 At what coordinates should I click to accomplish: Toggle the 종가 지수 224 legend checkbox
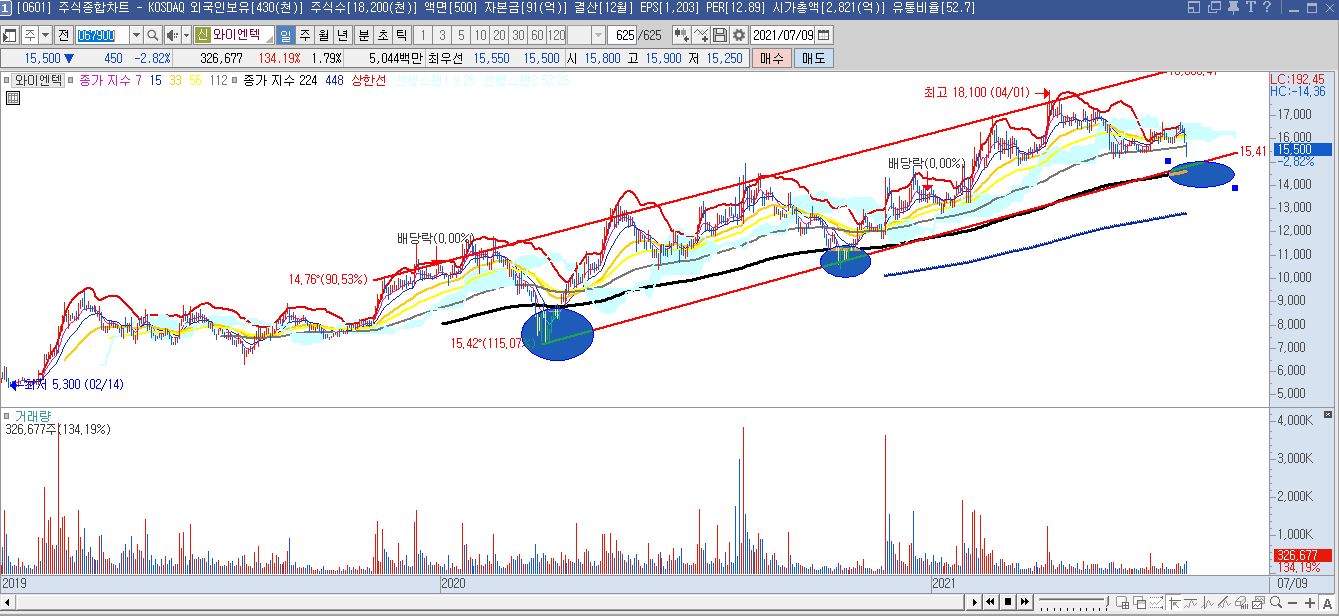tap(234, 80)
